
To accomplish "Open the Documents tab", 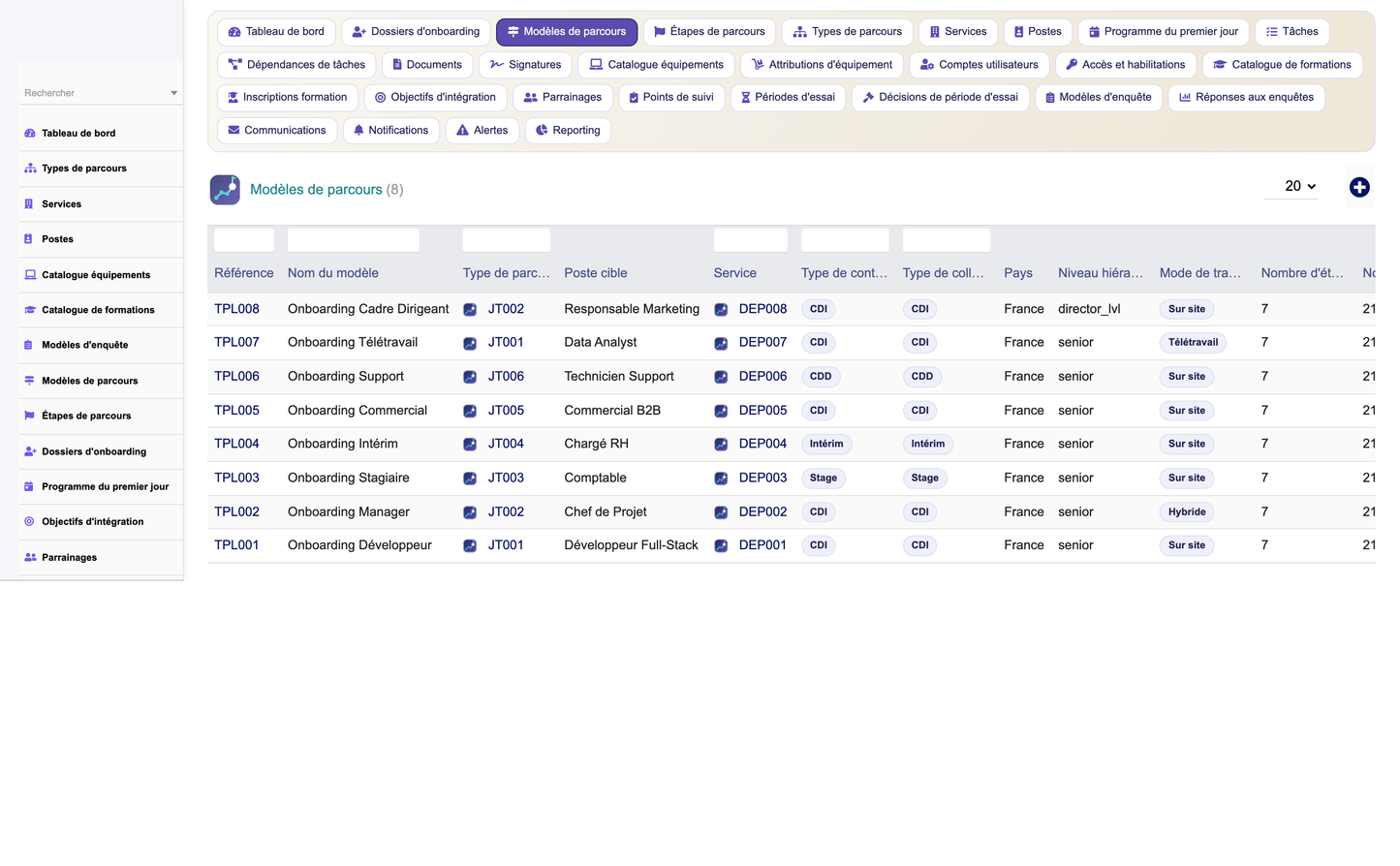I will (x=427, y=65).
